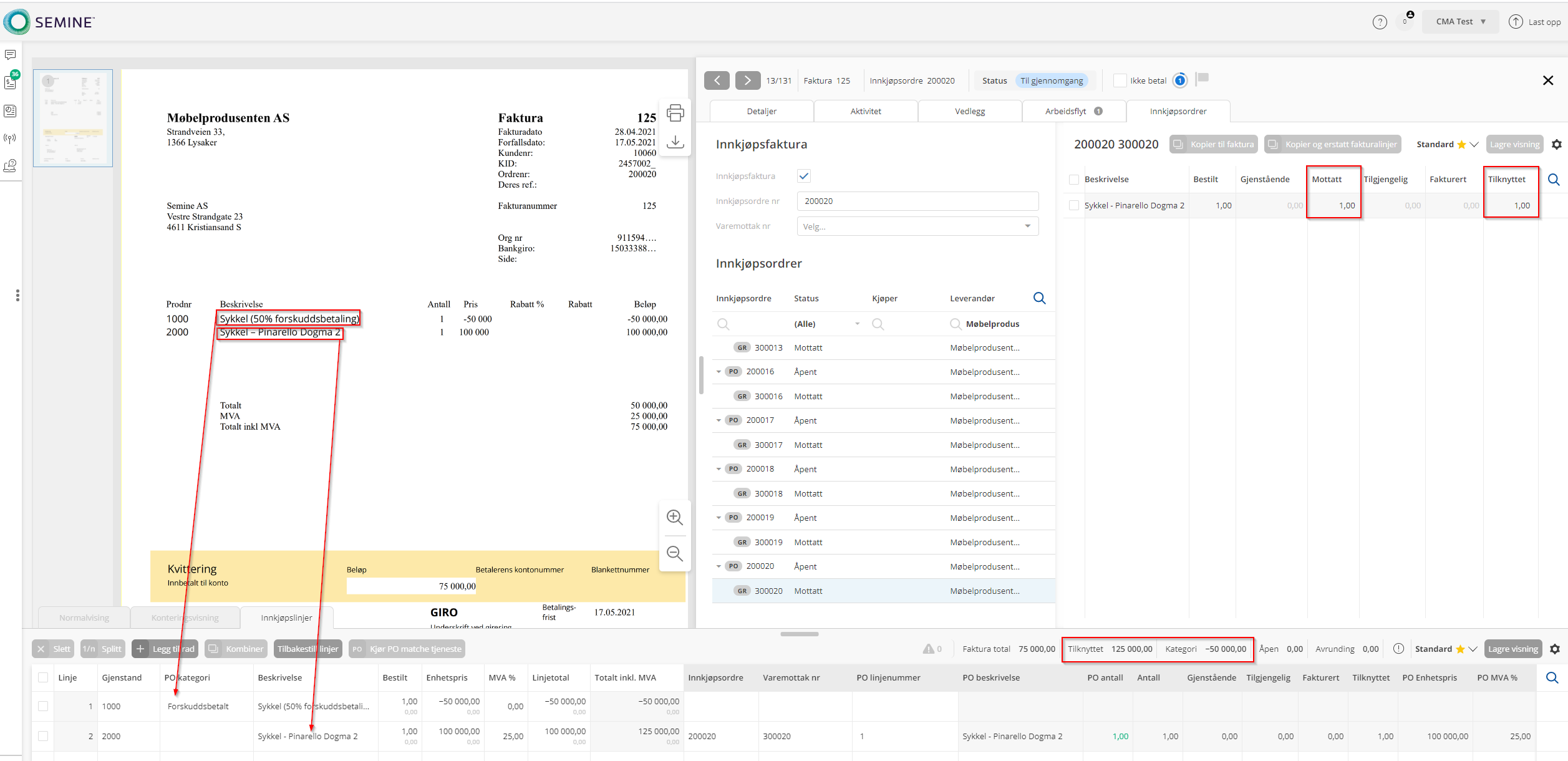Zoom in on the invoice document

[674, 517]
